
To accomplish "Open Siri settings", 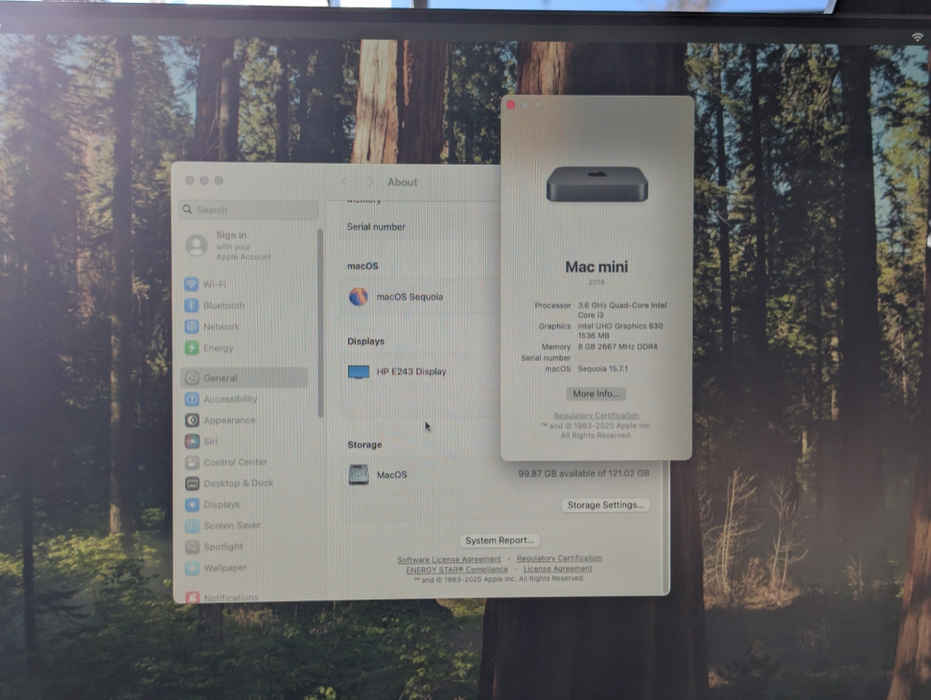I will [209, 441].
